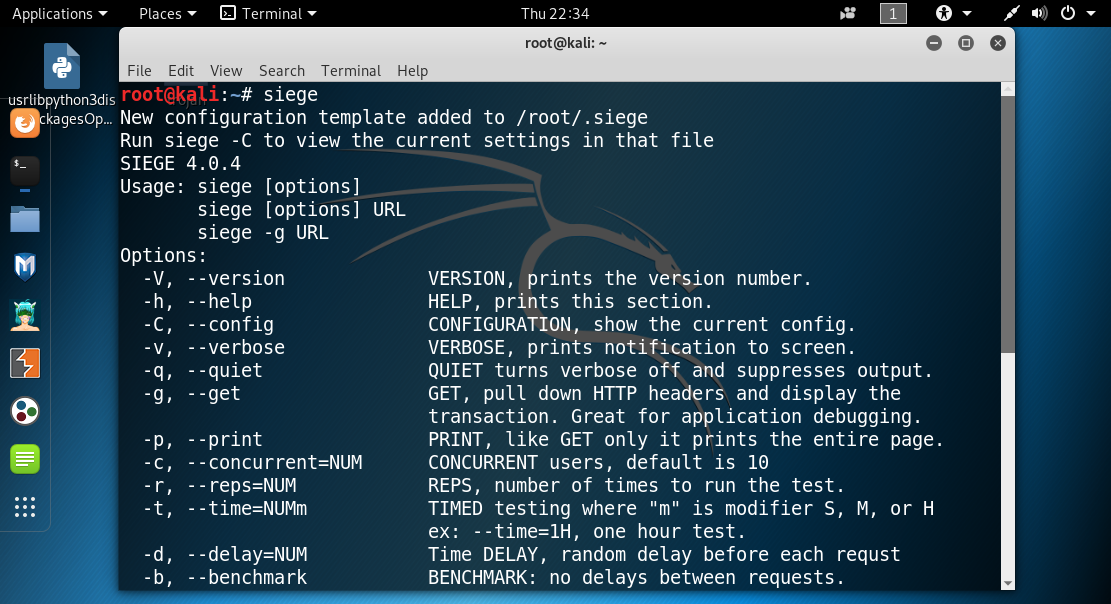1111x604 pixels.
Task: Launch Metasploit from the dock
Action: (x=25, y=267)
